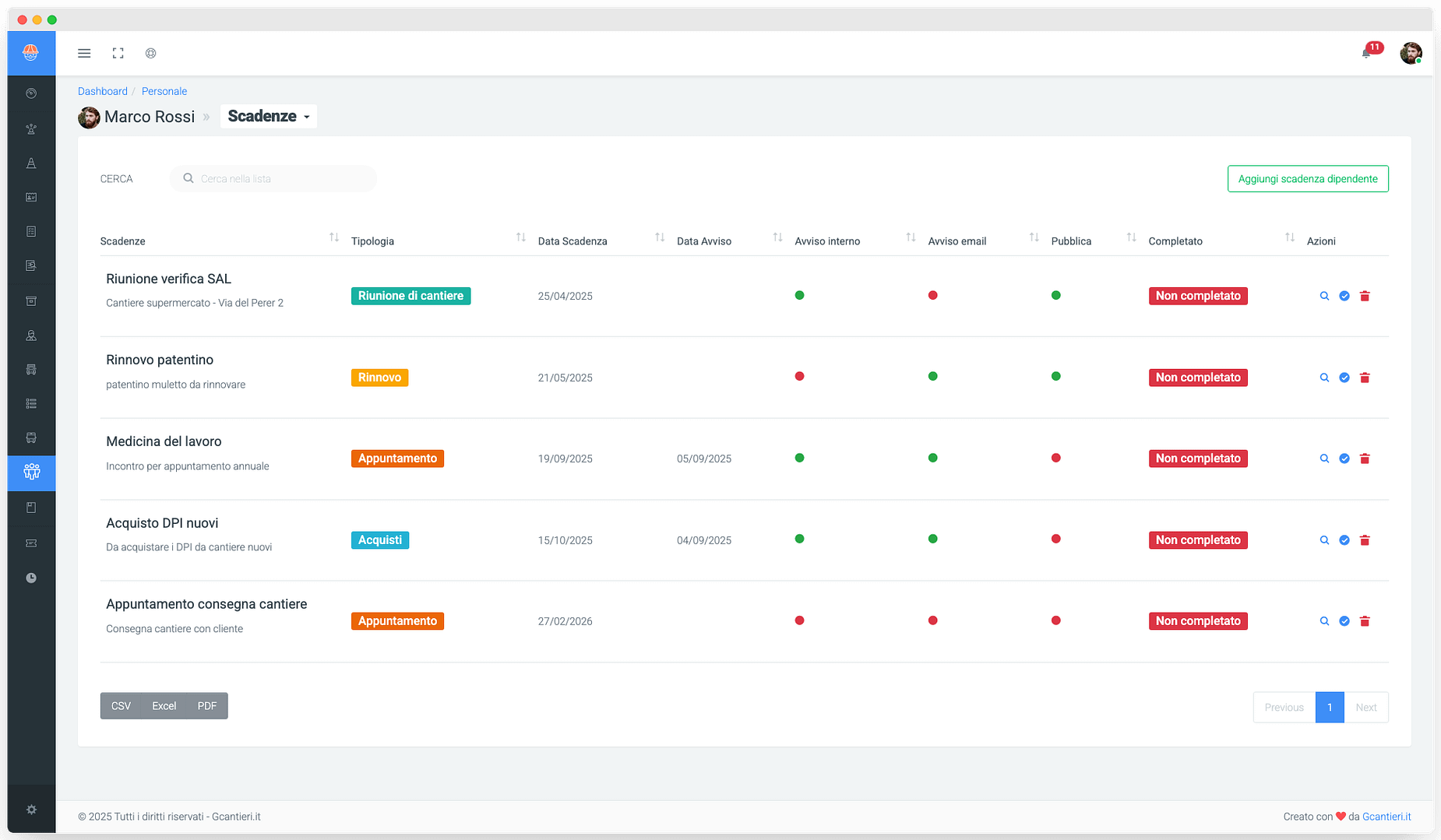Go to Dashboard breadcrumb

coord(103,91)
